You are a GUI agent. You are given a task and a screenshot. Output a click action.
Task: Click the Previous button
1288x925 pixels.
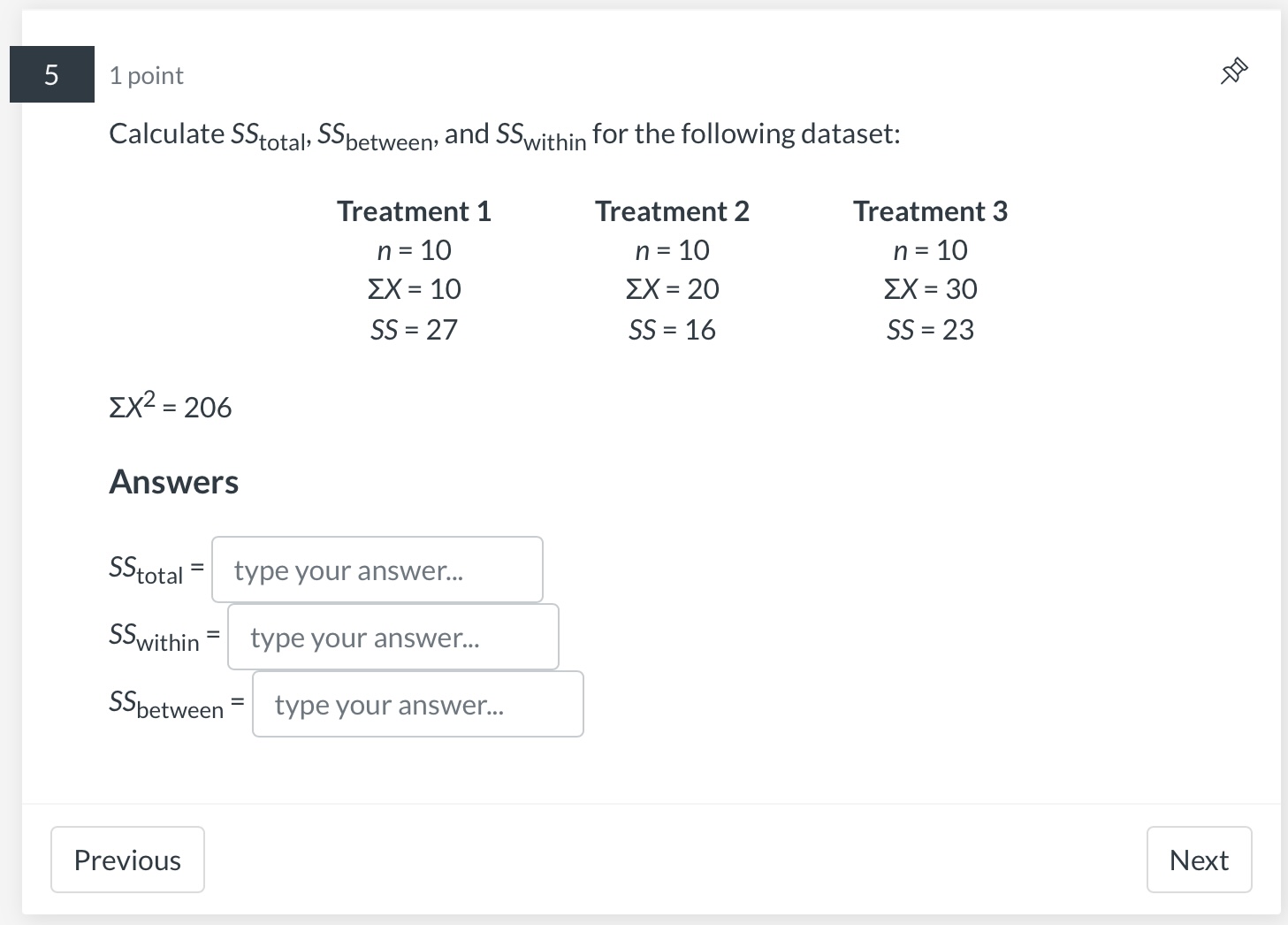coord(127,859)
